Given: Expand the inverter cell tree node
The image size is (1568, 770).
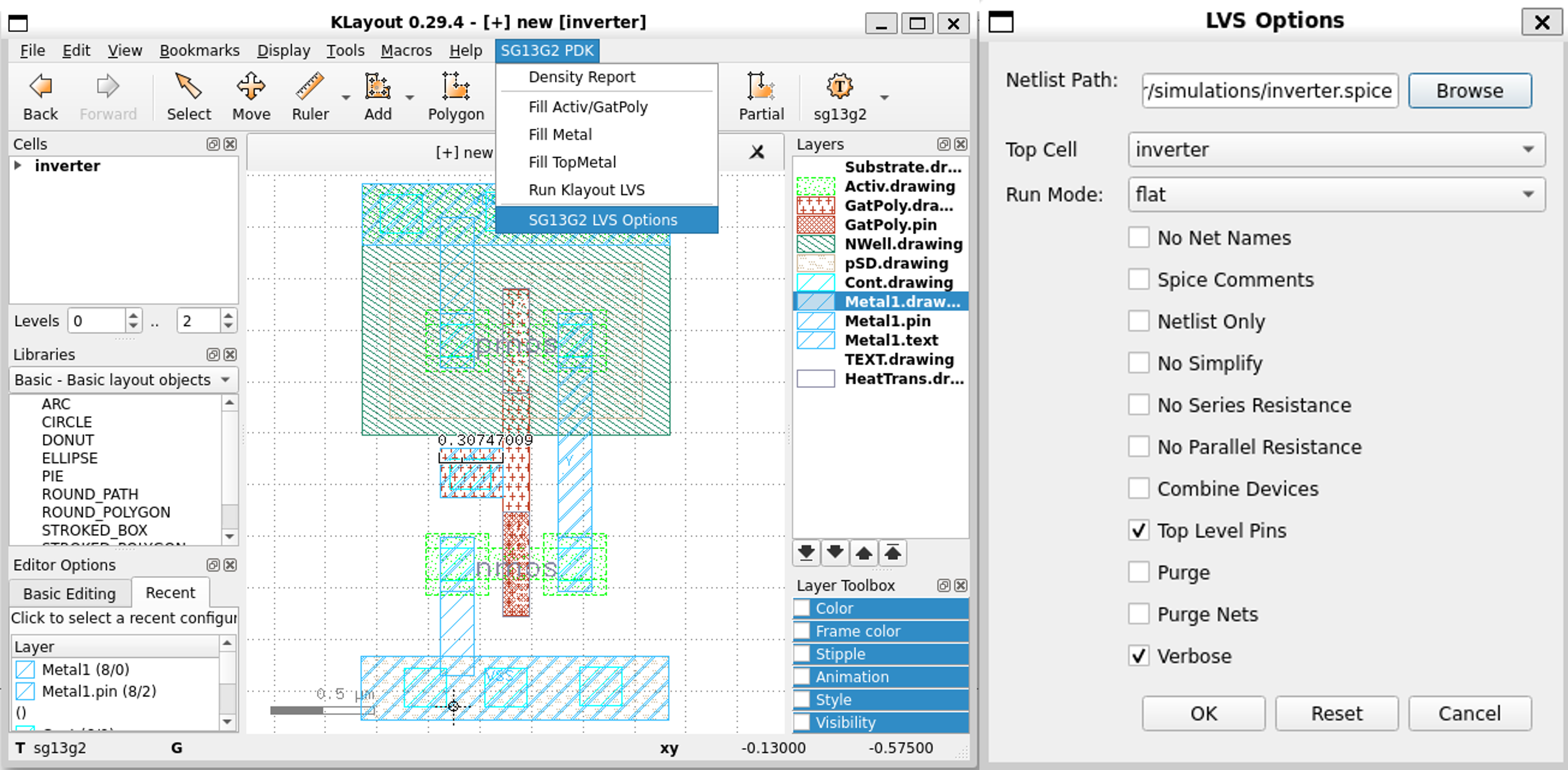Looking at the screenshot, I should click(x=18, y=166).
